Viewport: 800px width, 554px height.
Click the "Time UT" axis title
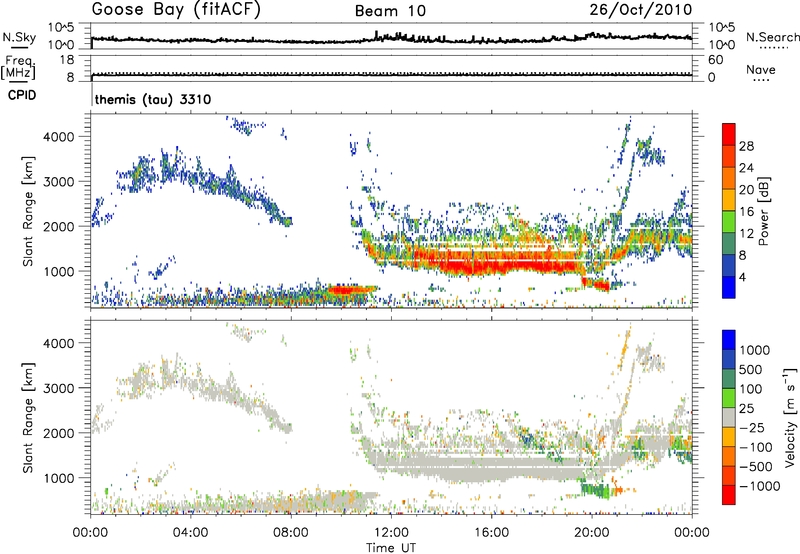point(391,548)
